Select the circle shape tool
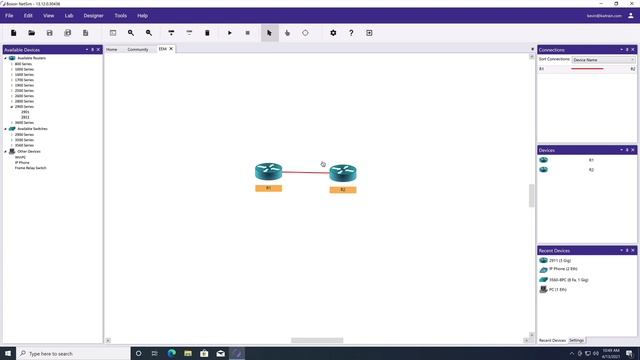This screenshot has width=640, height=360. 305,33
